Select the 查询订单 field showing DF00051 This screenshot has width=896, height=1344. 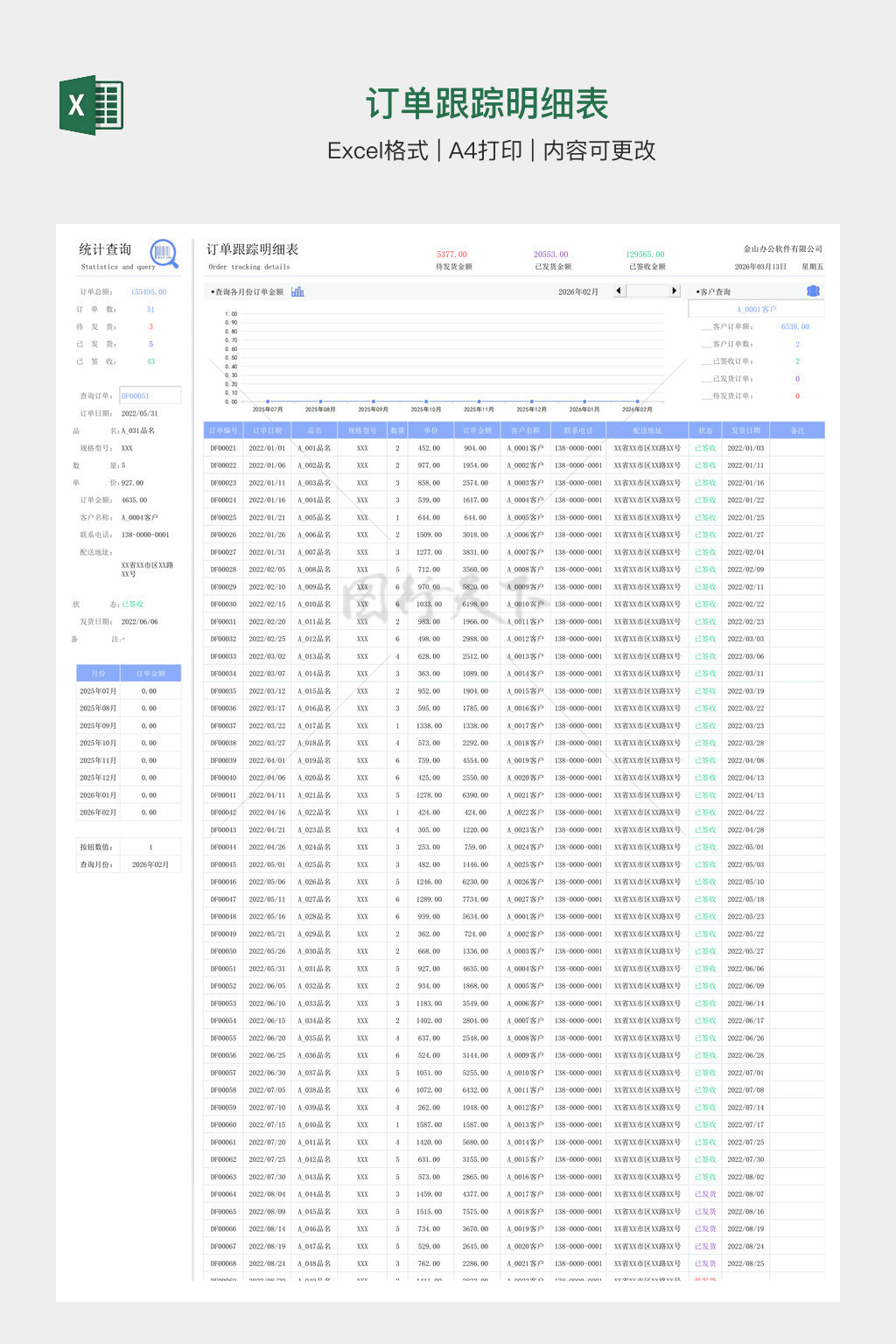click(150, 395)
